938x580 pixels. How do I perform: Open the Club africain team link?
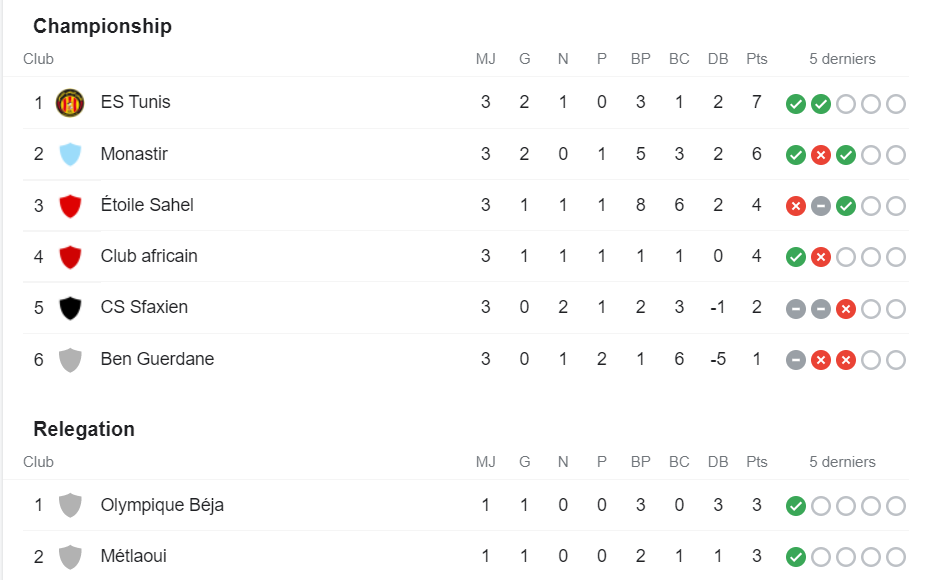click(x=149, y=256)
